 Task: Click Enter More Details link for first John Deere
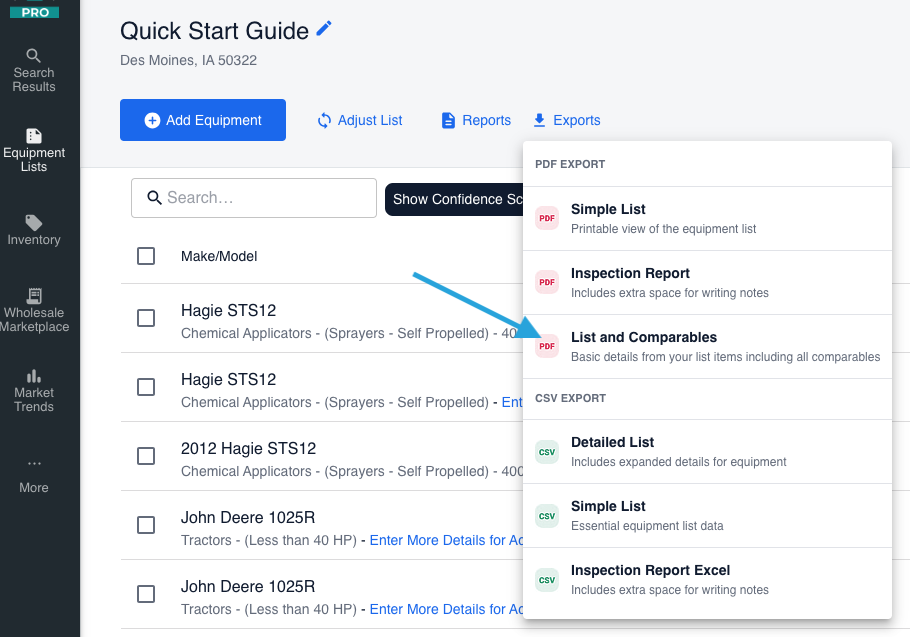click(x=446, y=540)
